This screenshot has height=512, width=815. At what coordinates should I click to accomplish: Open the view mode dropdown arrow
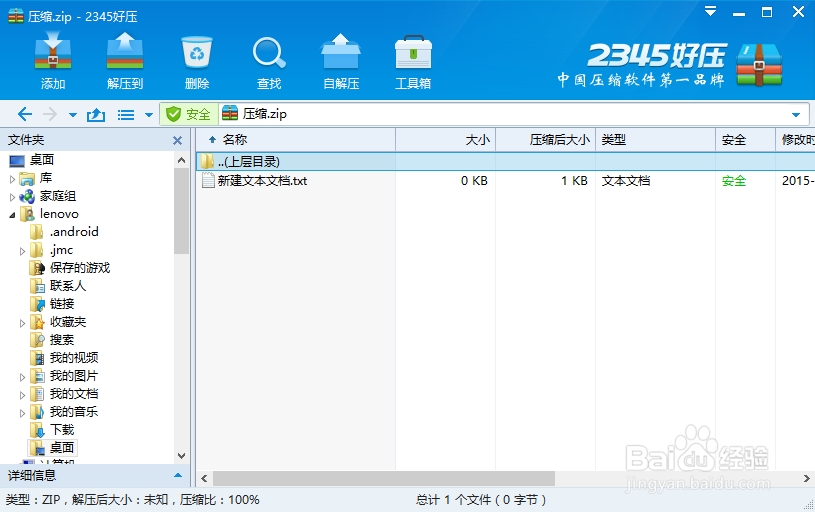pyautogui.click(x=149, y=115)
